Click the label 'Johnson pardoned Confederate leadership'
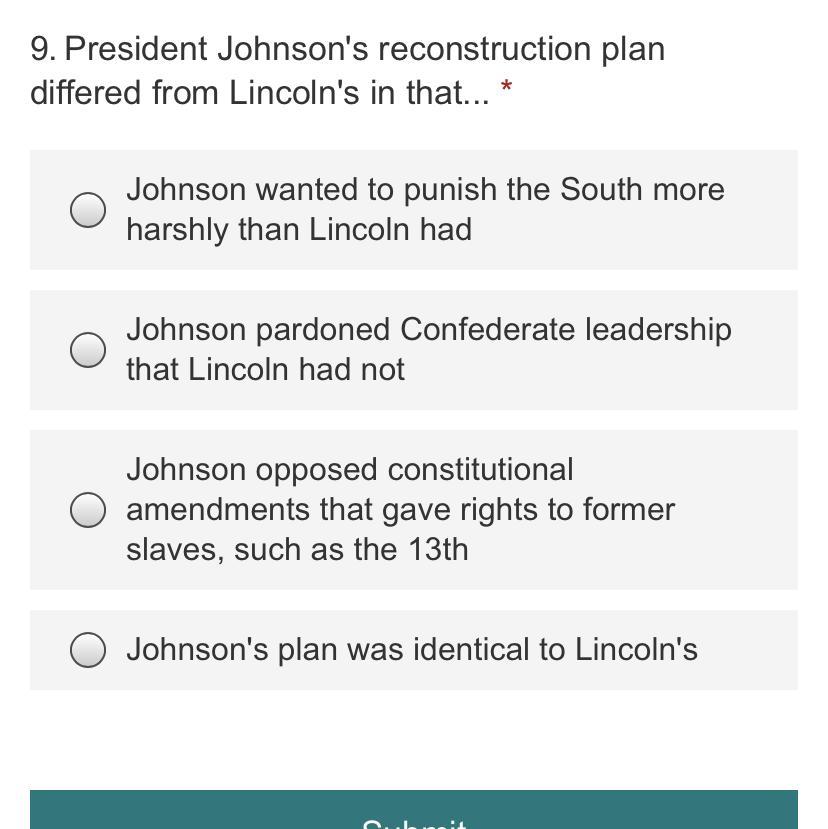The image size is (828, 829). [x=429, y=330]
